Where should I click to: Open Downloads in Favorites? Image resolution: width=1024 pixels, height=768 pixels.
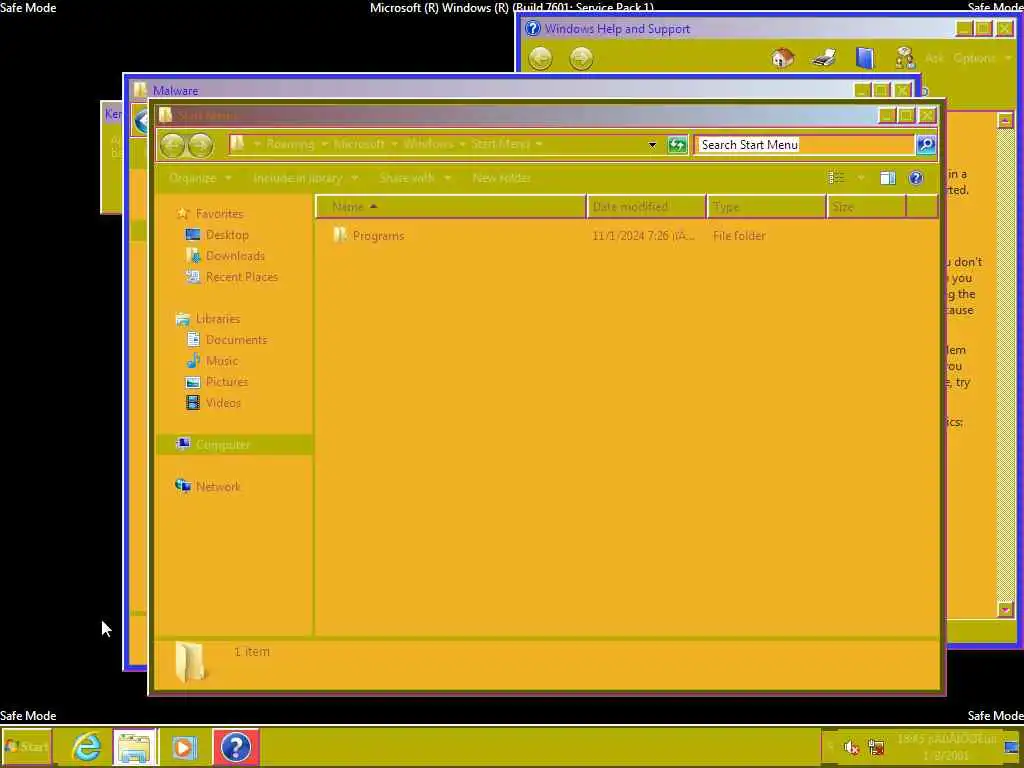235,256
